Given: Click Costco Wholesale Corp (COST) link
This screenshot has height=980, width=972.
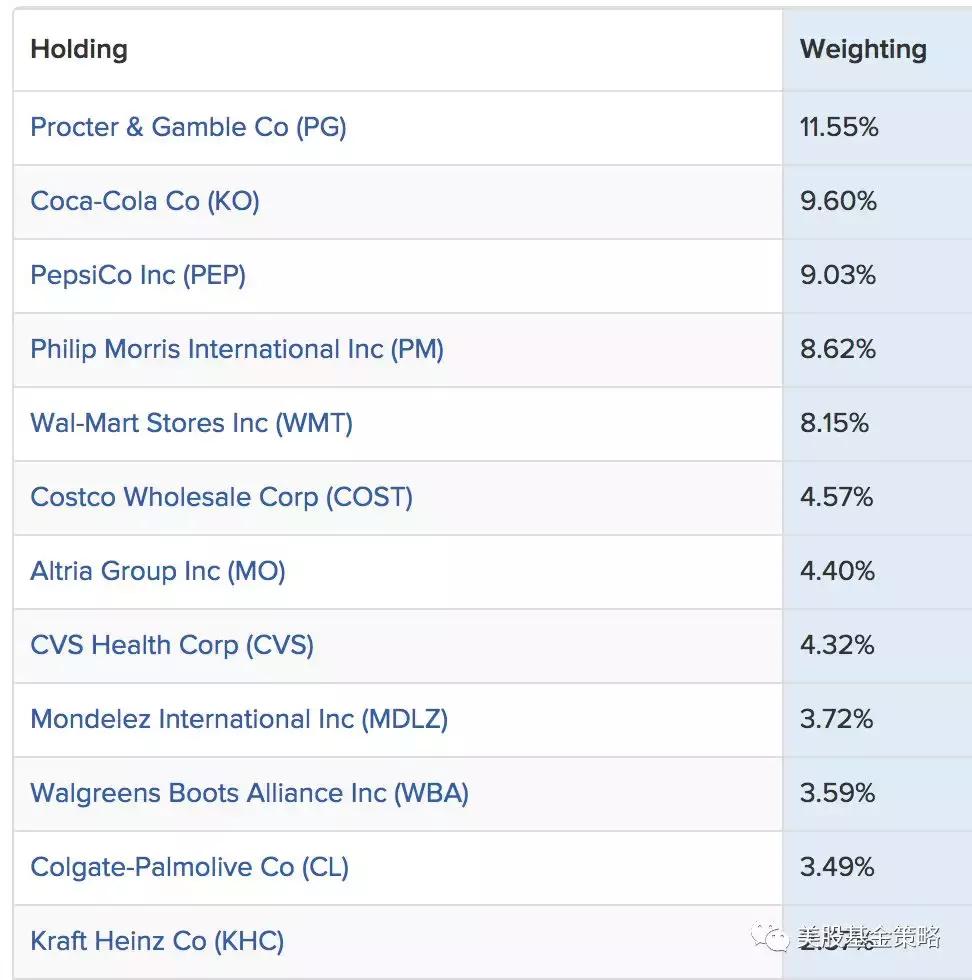Looking at the screenshot, I should click(x=221, y=498).
